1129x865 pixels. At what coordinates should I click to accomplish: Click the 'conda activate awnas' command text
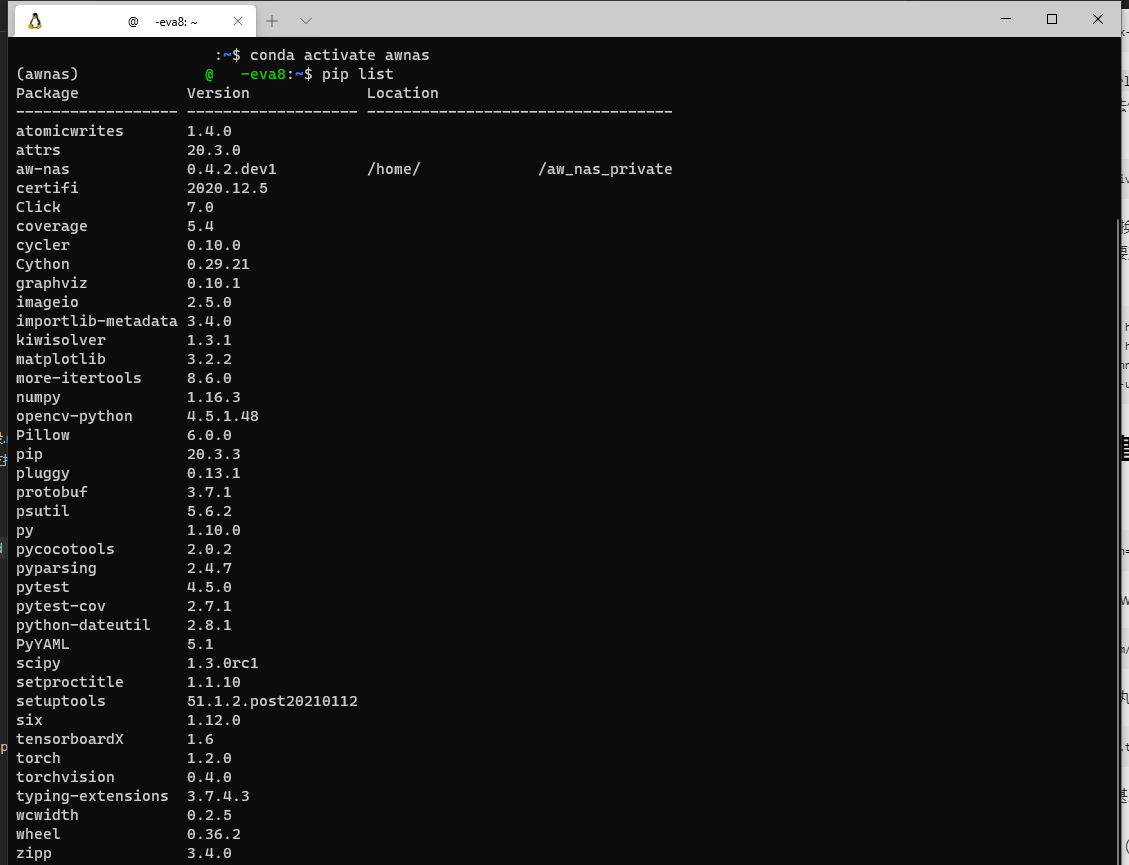pyautogui.click(x=339, y=55)
